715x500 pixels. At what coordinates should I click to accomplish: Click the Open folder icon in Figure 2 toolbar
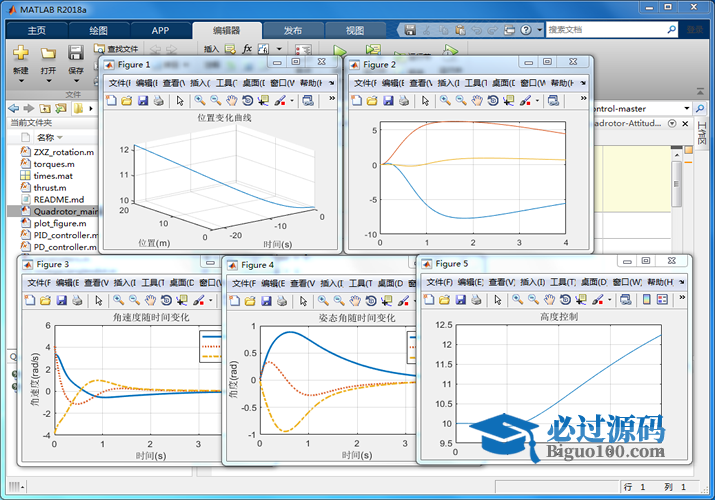click(371, 101)
